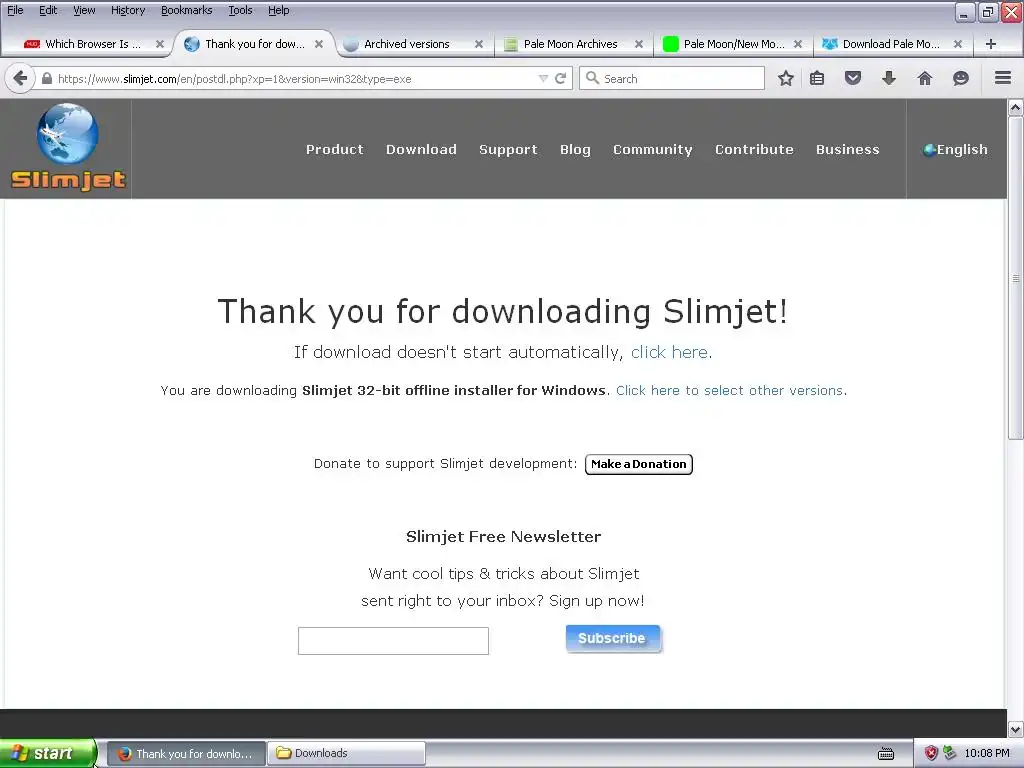The image size is (1024, 768).
Task: Open Download in site navigation
Action: coord(421,150)
